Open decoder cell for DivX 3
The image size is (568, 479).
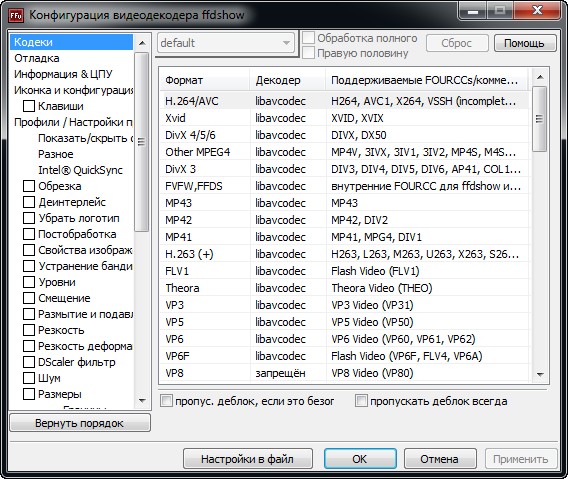point(280,169)
